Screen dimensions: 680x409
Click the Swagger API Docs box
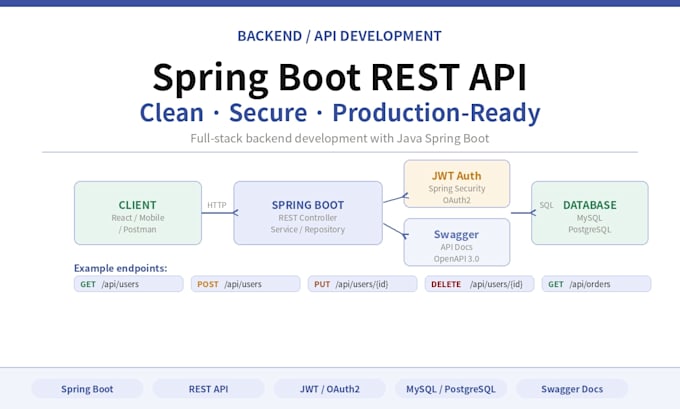(457, 242)
